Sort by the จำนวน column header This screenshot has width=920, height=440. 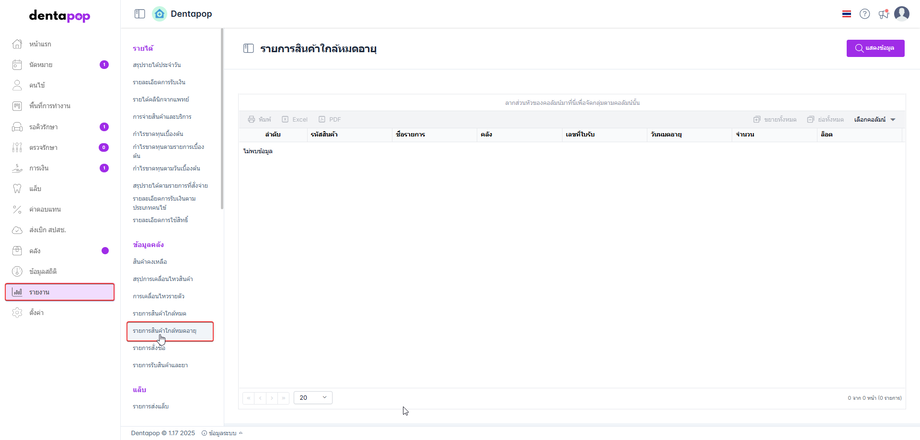(773, 135)
